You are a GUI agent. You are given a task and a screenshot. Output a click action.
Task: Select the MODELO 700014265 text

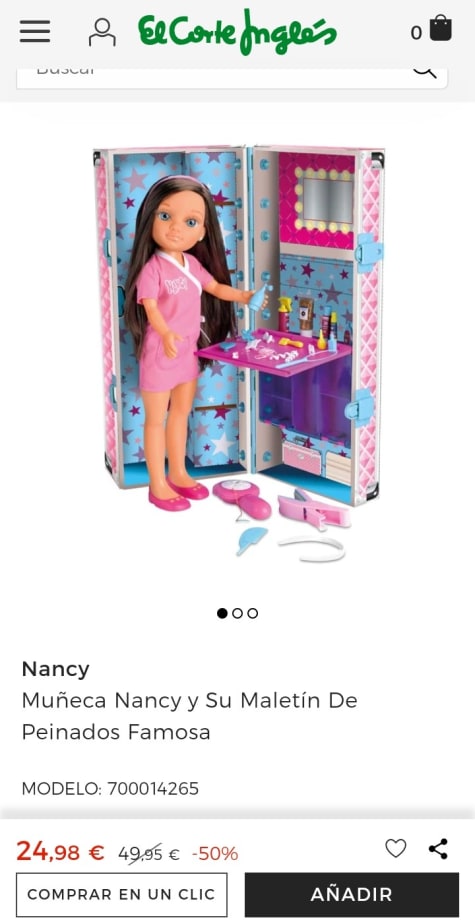pyautogui.click(x=110, y=788)
